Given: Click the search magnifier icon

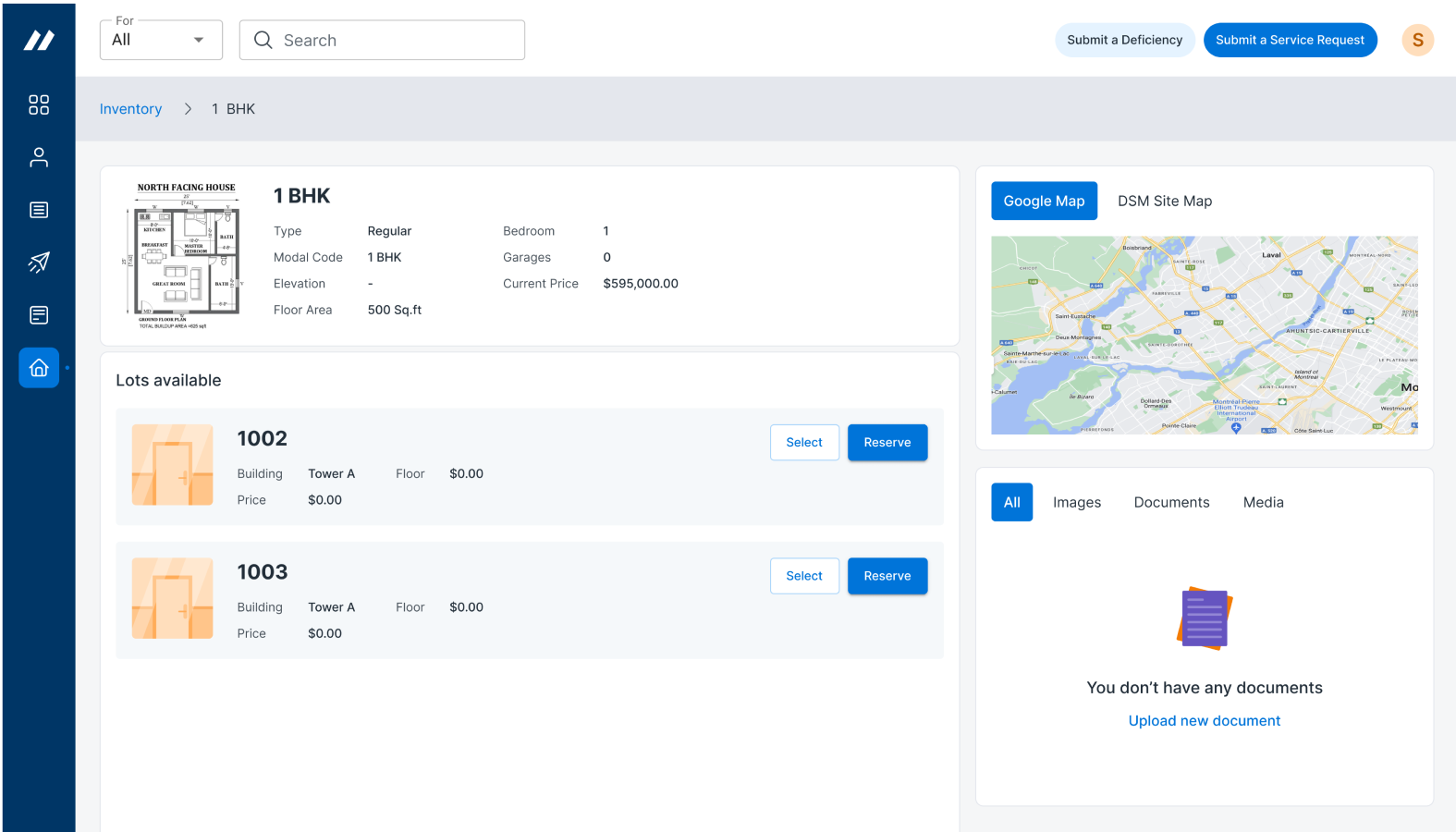Looking at the screenshot, I should tap(263, 40).
